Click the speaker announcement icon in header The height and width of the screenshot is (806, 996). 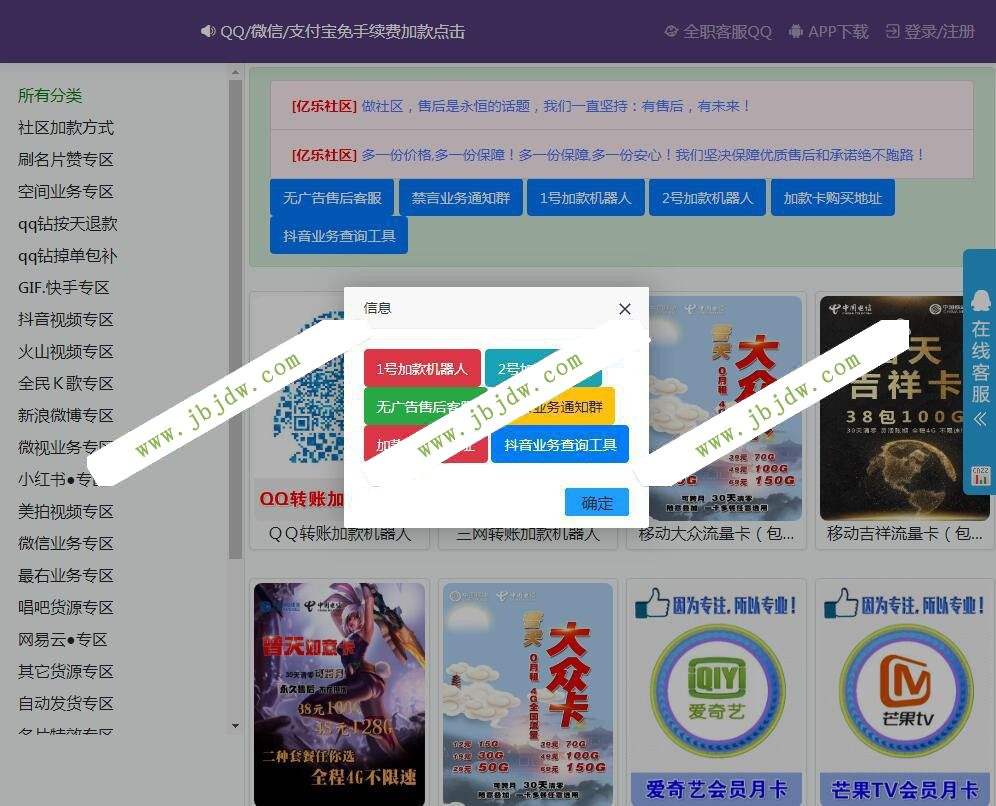coord(208,31)
